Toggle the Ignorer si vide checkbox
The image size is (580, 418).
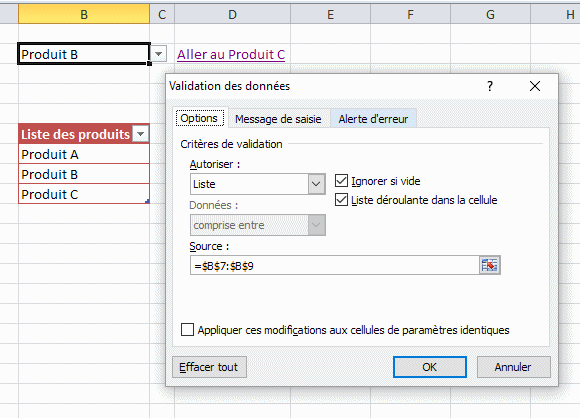click(341, 181)
